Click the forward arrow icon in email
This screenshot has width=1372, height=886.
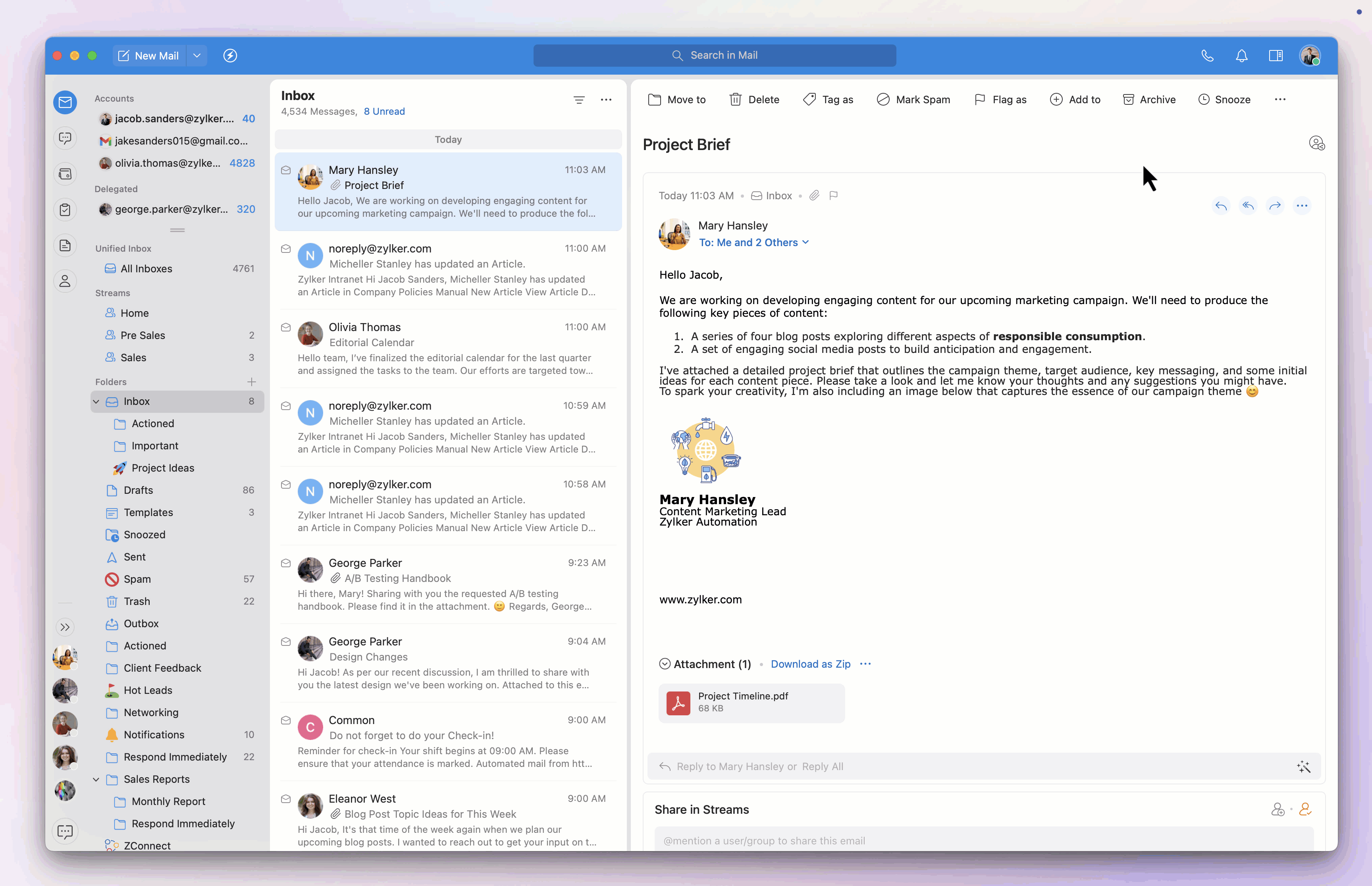click(x=1275, y=206)
